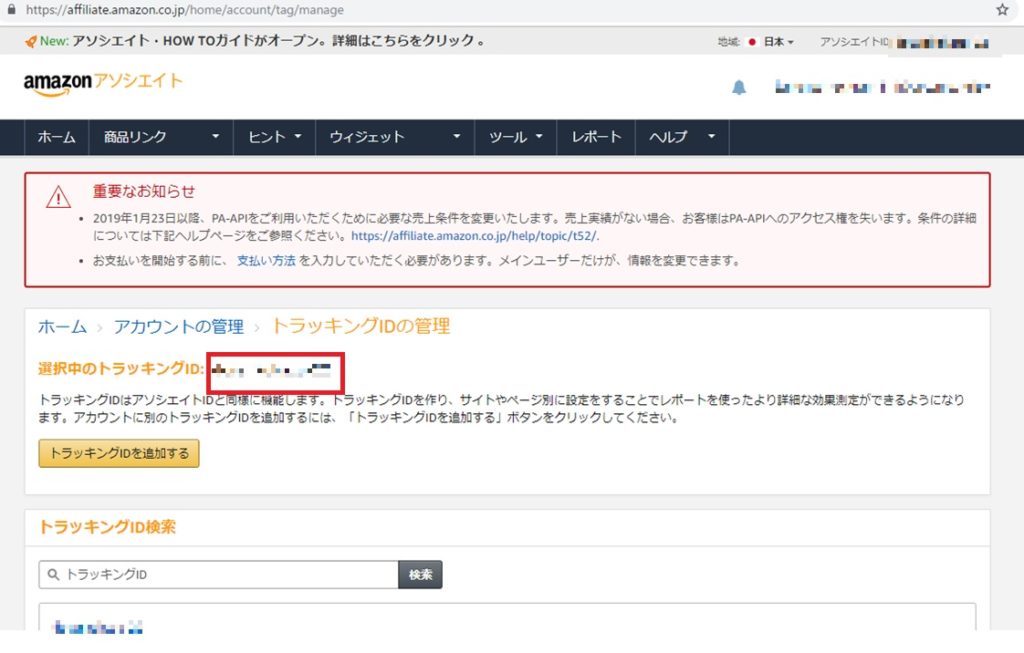Image resolution: width=1024 pixels, height=653 pixels.
Task: Click the 重要なお知らせ heading
Action: [144, 191]
